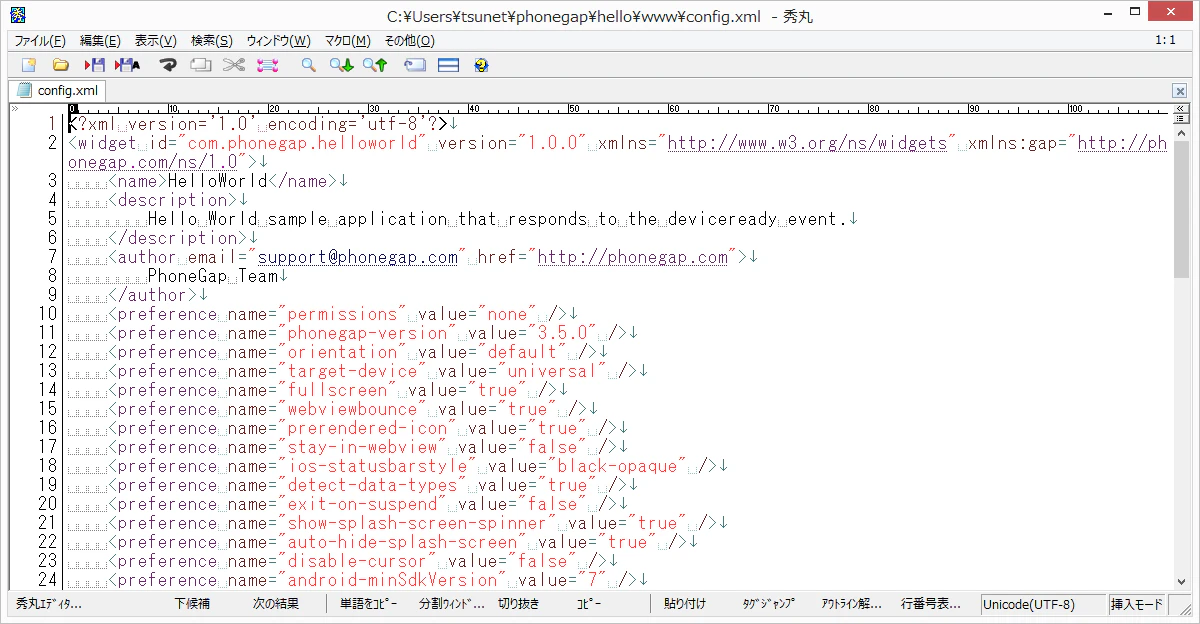The width and height of the screenshot is (1200, 624).
Task: Click the Undo arrow icon
Action: [x=169, y=65]
